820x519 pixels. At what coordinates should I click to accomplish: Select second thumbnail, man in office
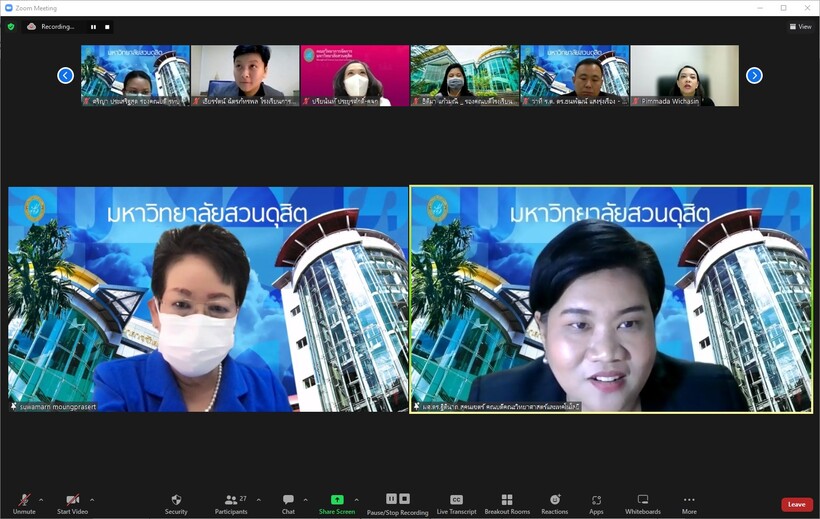[245, 75]
